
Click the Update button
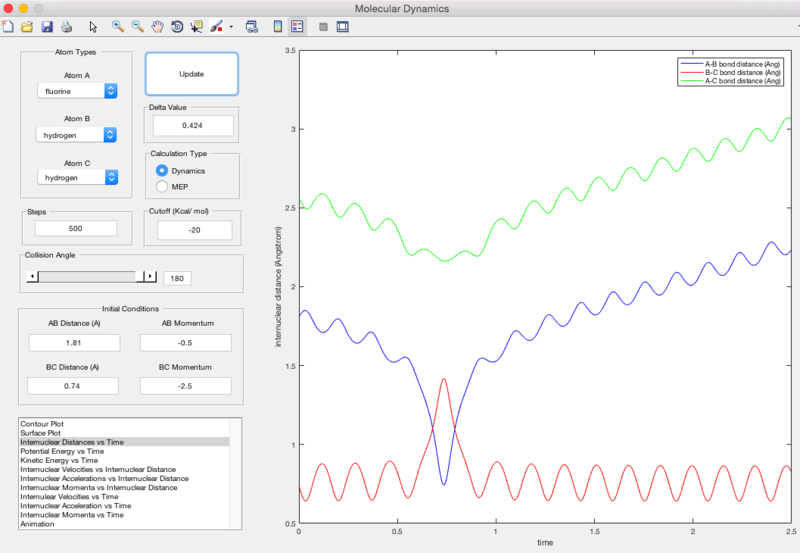tap(192, 74)
